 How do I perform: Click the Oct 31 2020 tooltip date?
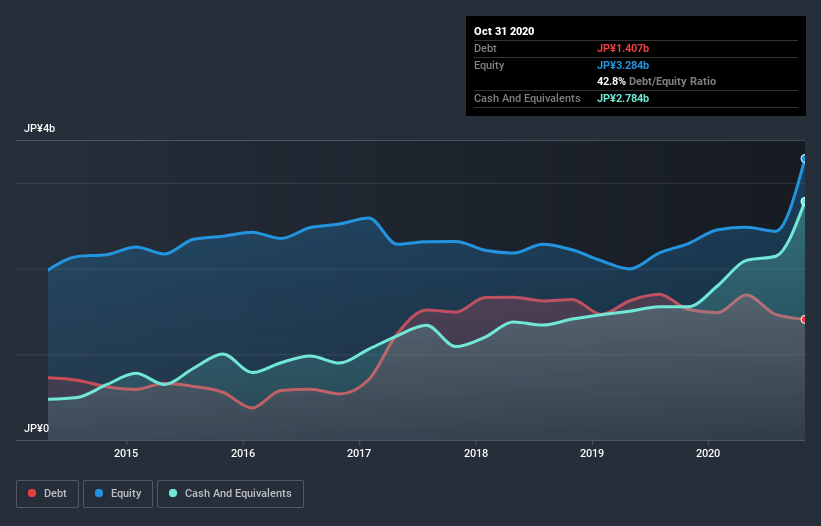tap(504, 31)
